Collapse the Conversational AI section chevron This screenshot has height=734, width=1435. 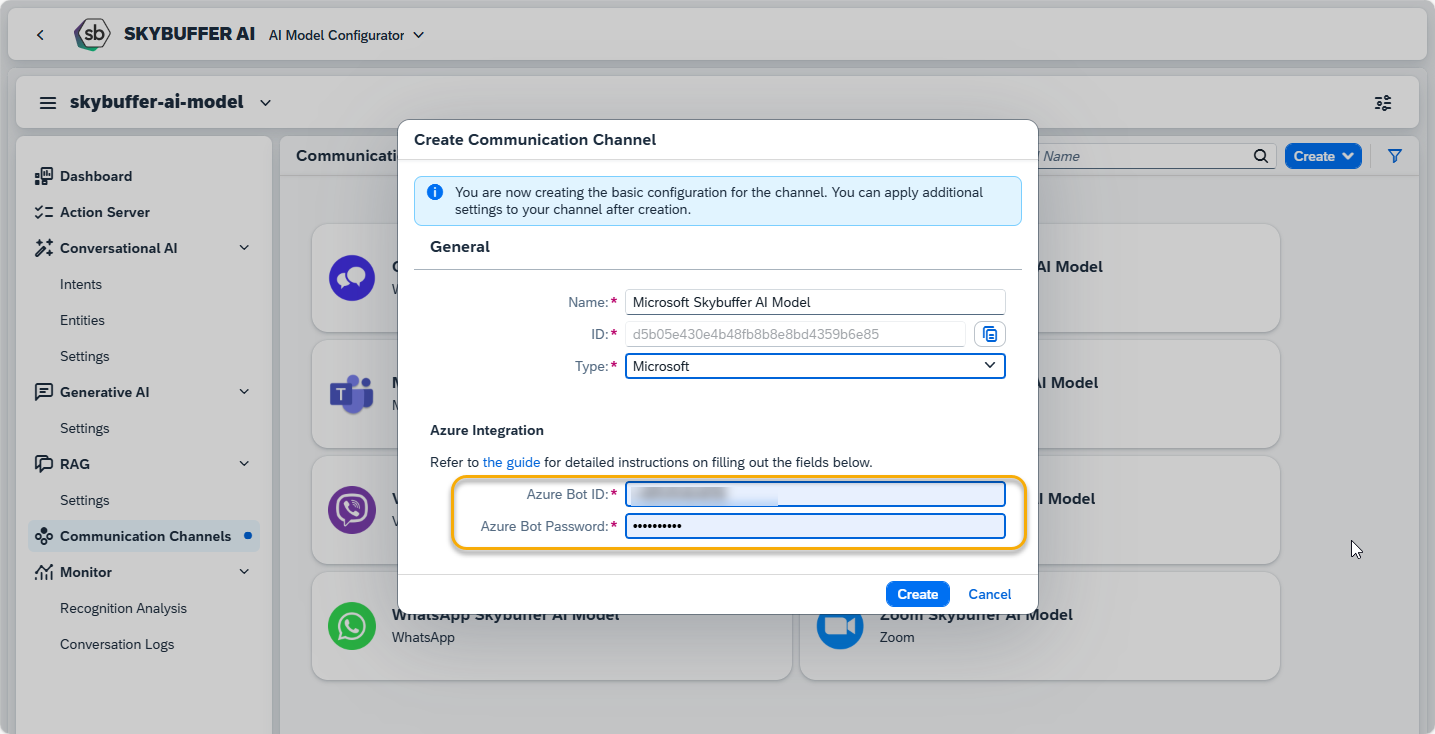click(244, 248)
